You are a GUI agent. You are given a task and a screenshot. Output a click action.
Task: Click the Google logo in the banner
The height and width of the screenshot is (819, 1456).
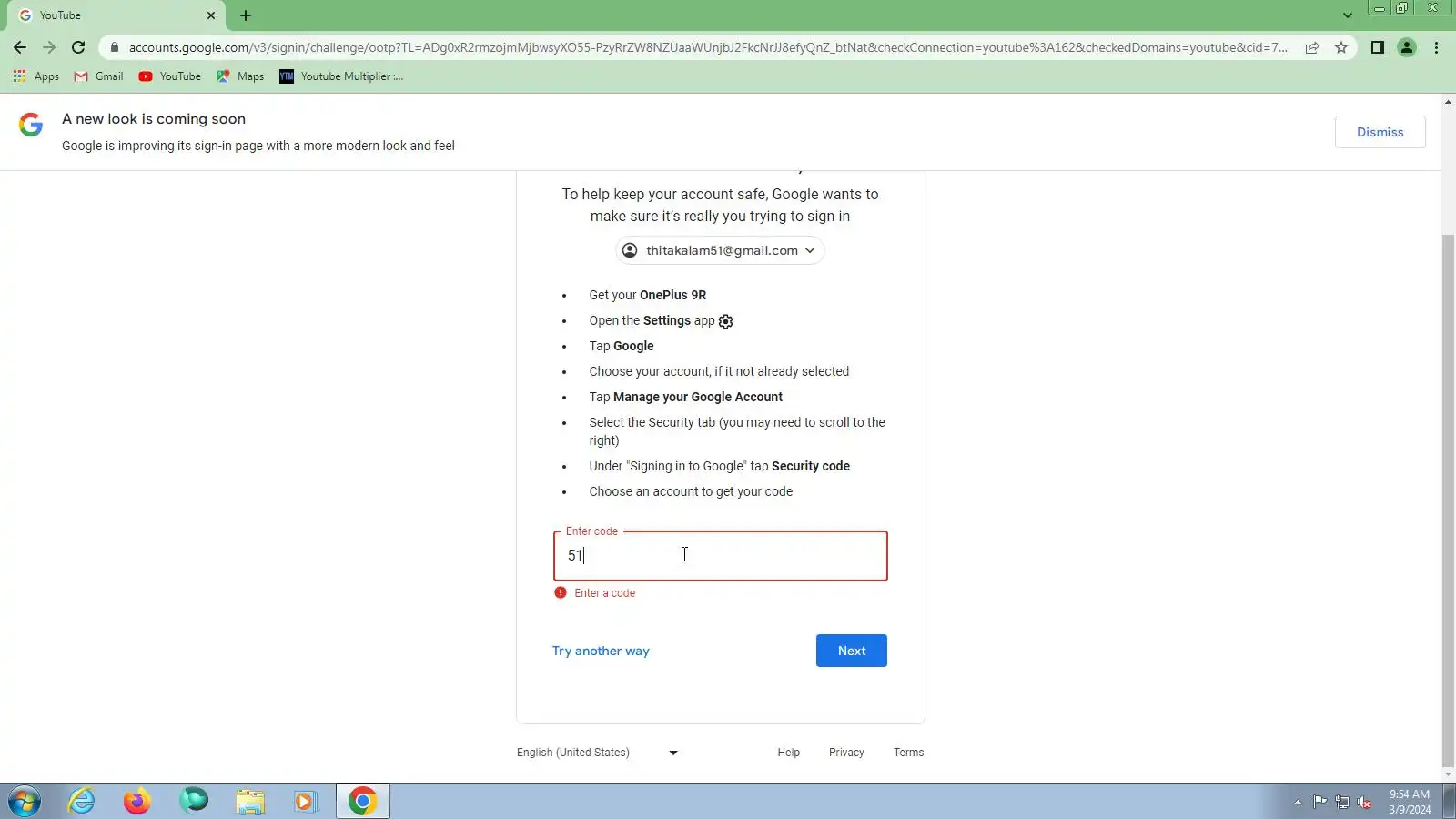(x=31, y=125)
